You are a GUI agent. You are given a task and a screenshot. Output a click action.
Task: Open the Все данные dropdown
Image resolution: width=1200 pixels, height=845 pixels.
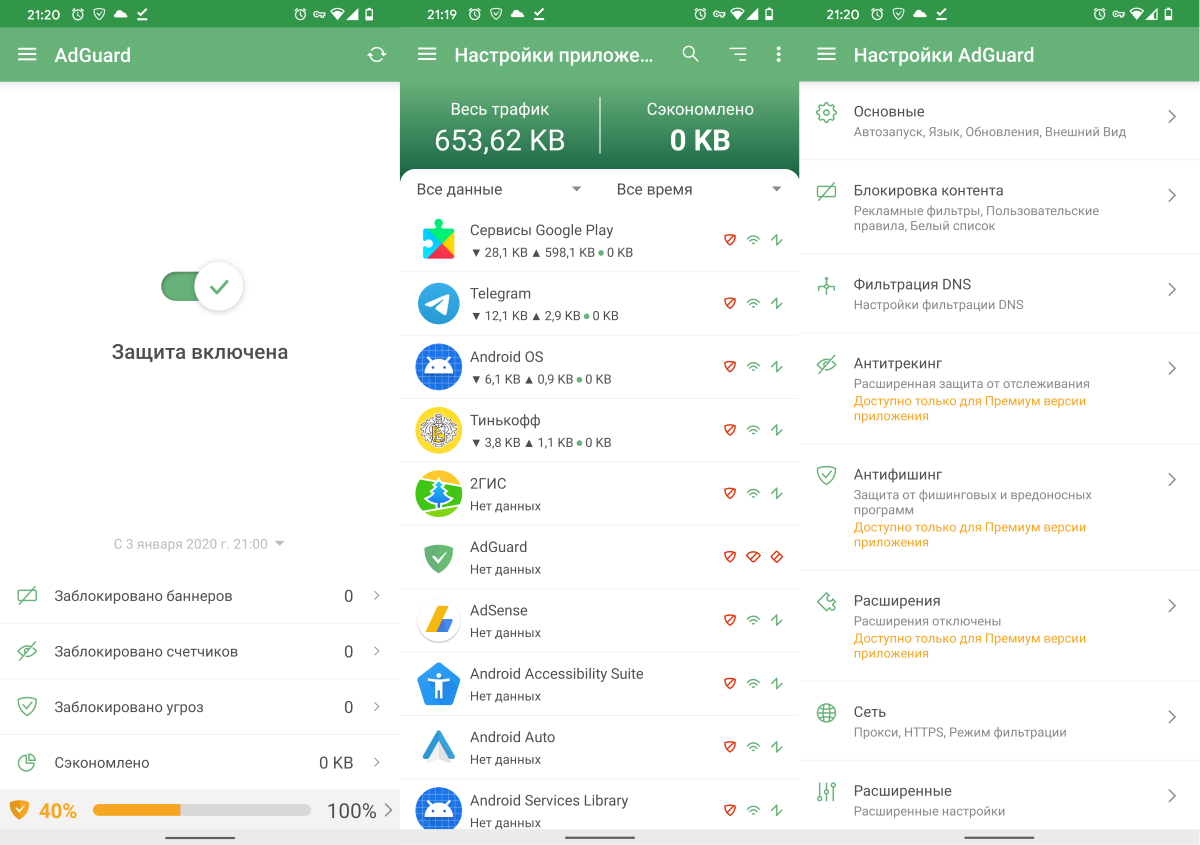coord(499,189)
